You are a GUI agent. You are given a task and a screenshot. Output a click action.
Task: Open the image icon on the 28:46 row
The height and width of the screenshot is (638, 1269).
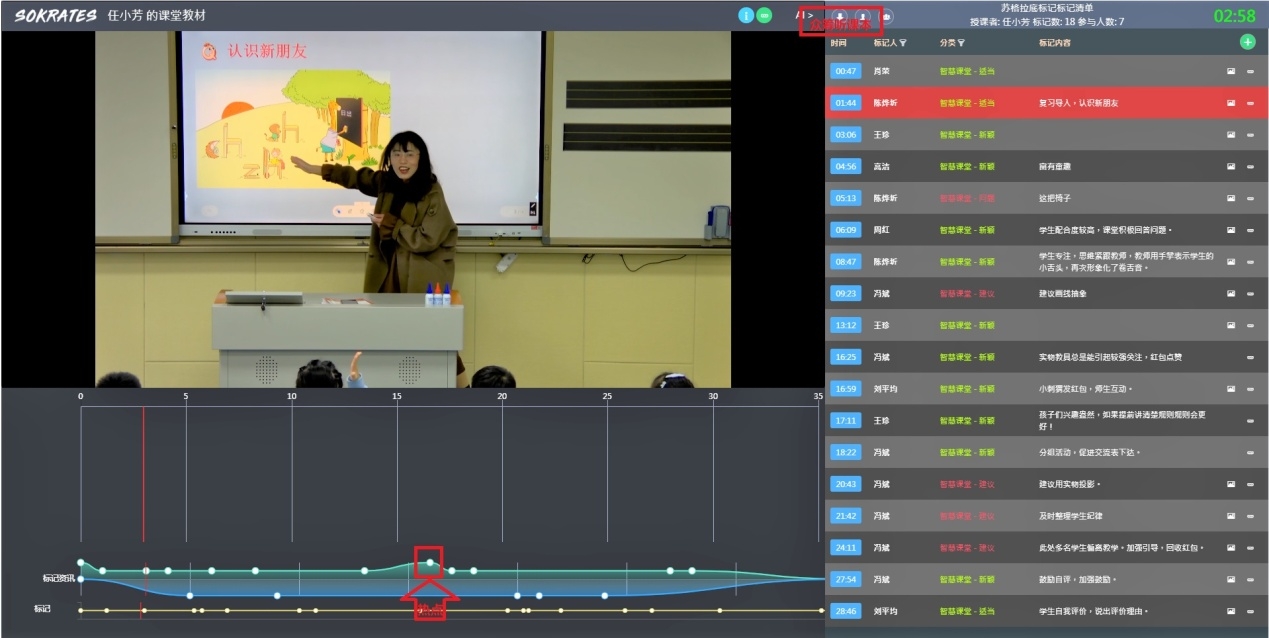pyautogui.click(x=1231, y=611)
